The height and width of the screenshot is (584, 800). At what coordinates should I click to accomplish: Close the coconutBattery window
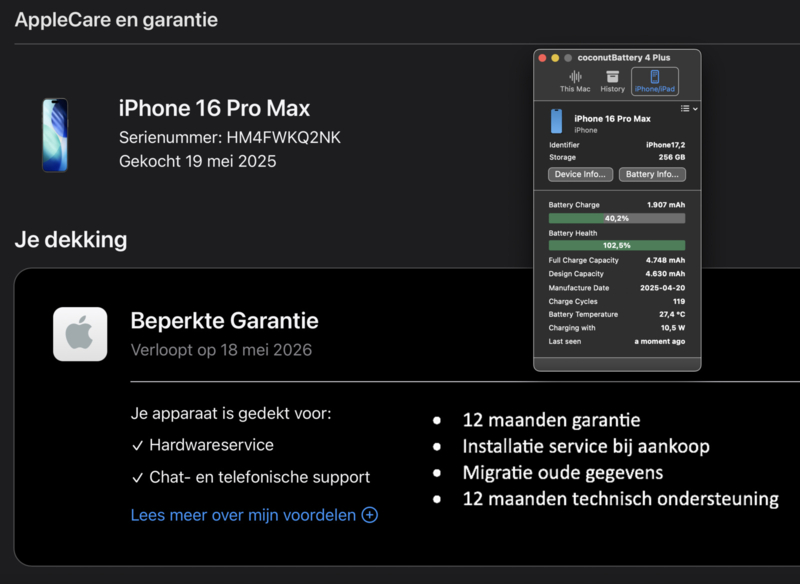coord(543,58)
